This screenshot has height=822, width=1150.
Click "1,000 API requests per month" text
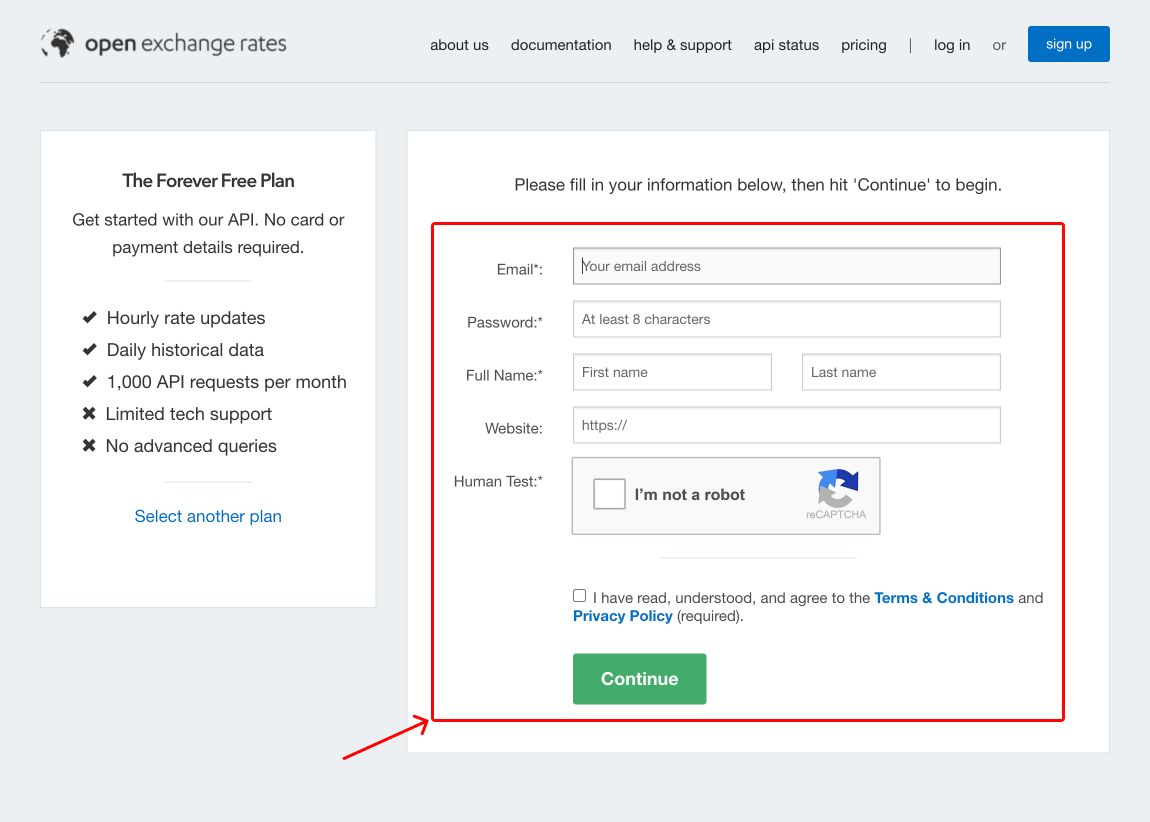[226, 382]
